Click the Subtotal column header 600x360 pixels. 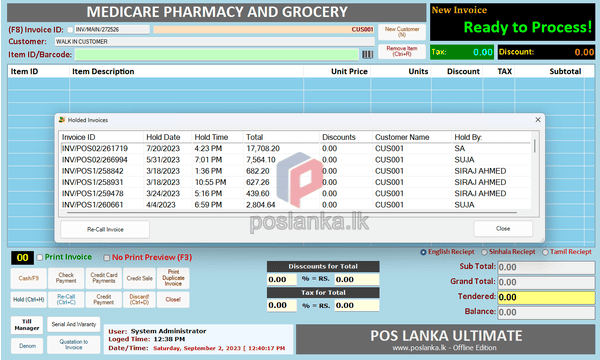coord(549,72)
